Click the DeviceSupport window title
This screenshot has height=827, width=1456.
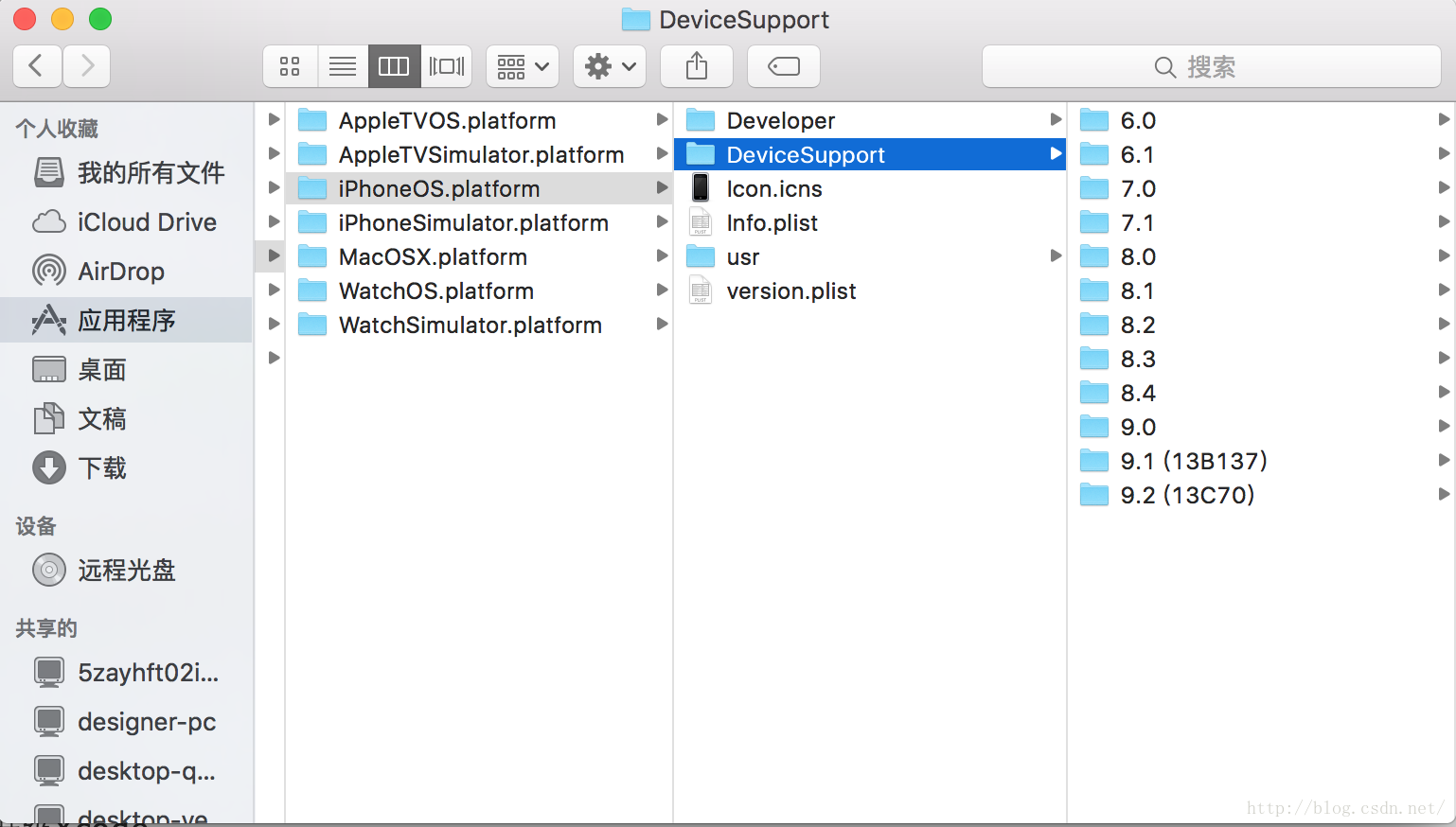pyautogui.click(x=744, y=20)
